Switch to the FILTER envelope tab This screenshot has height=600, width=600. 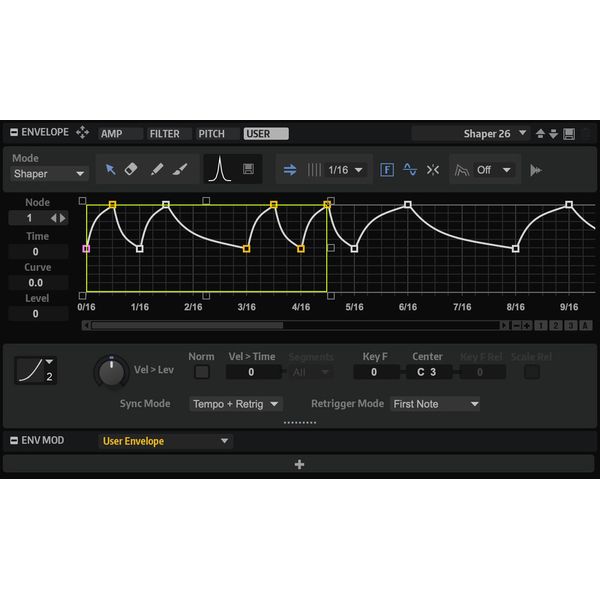tap(165, 133)
